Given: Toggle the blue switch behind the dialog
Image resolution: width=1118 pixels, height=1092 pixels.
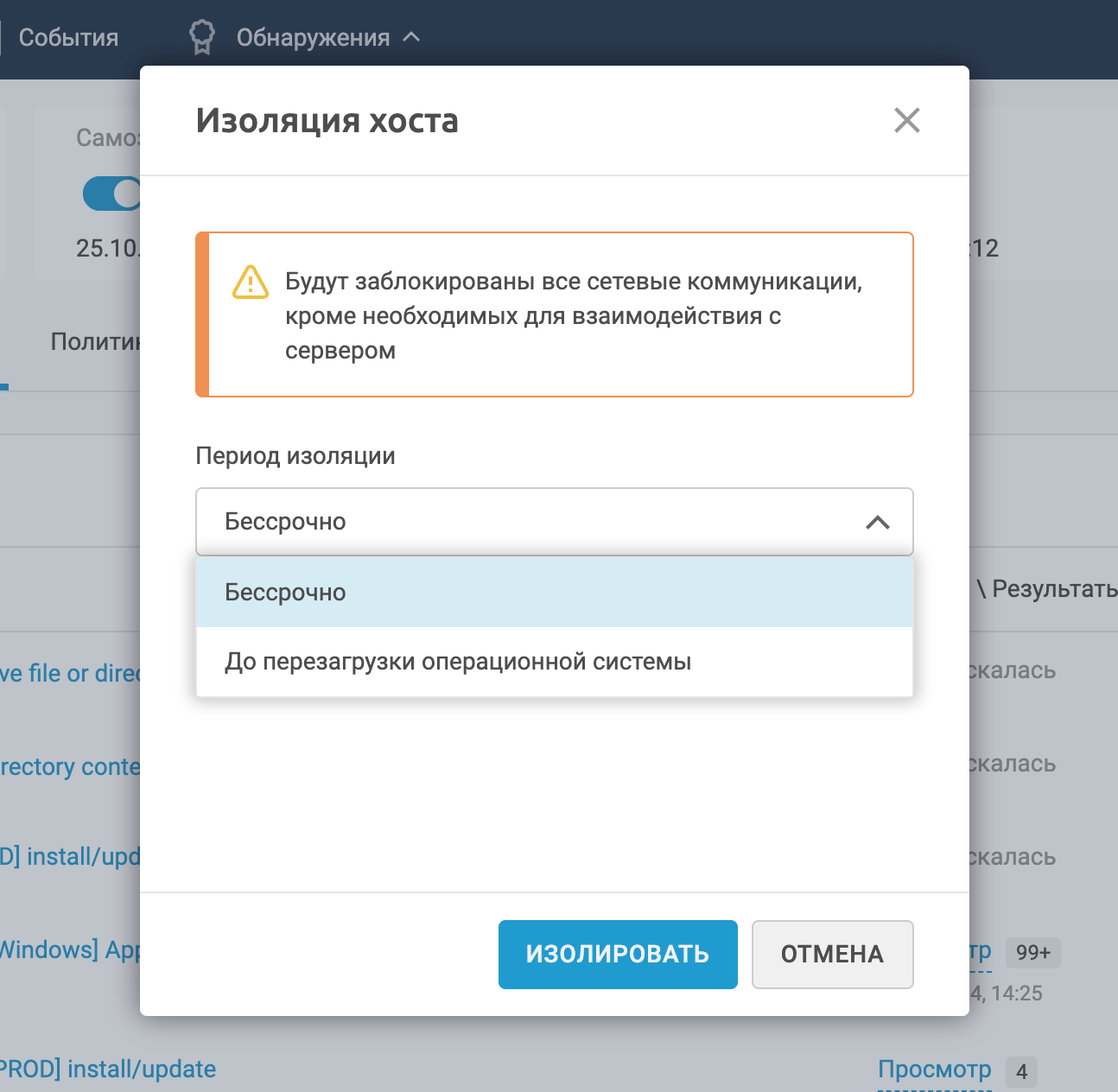Looking at the screenshot, I should 111,194.
